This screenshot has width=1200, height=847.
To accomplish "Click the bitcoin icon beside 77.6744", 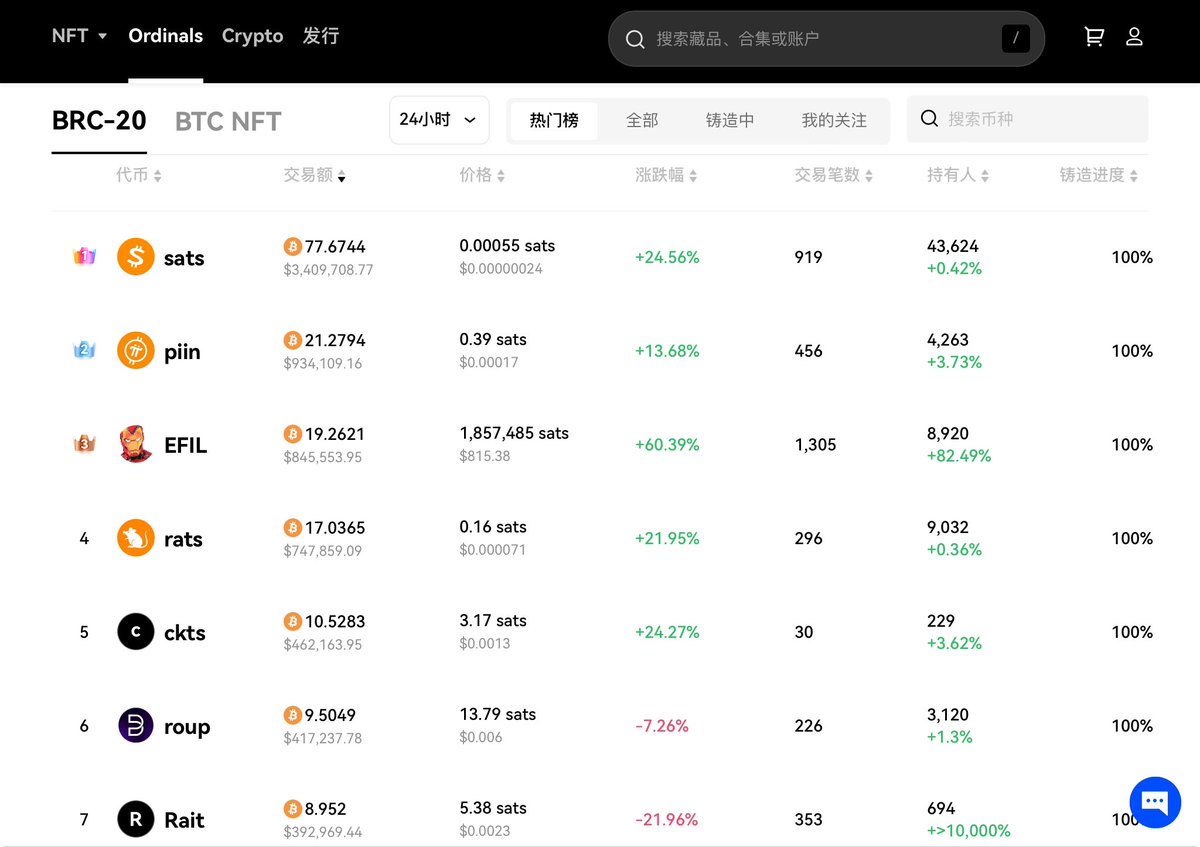I will click(x=292, y=246).
